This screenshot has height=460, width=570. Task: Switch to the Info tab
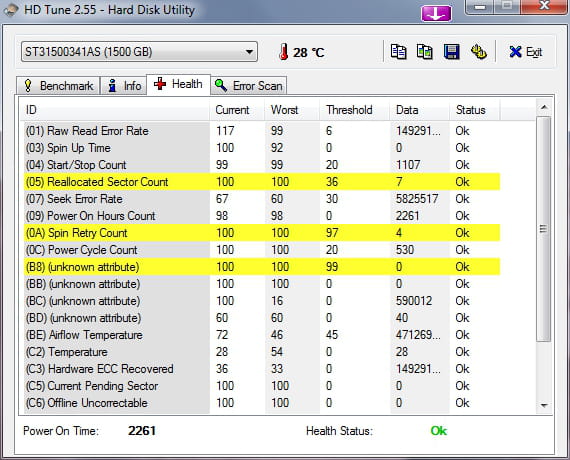pyautogui.click(x=124, y=86)
